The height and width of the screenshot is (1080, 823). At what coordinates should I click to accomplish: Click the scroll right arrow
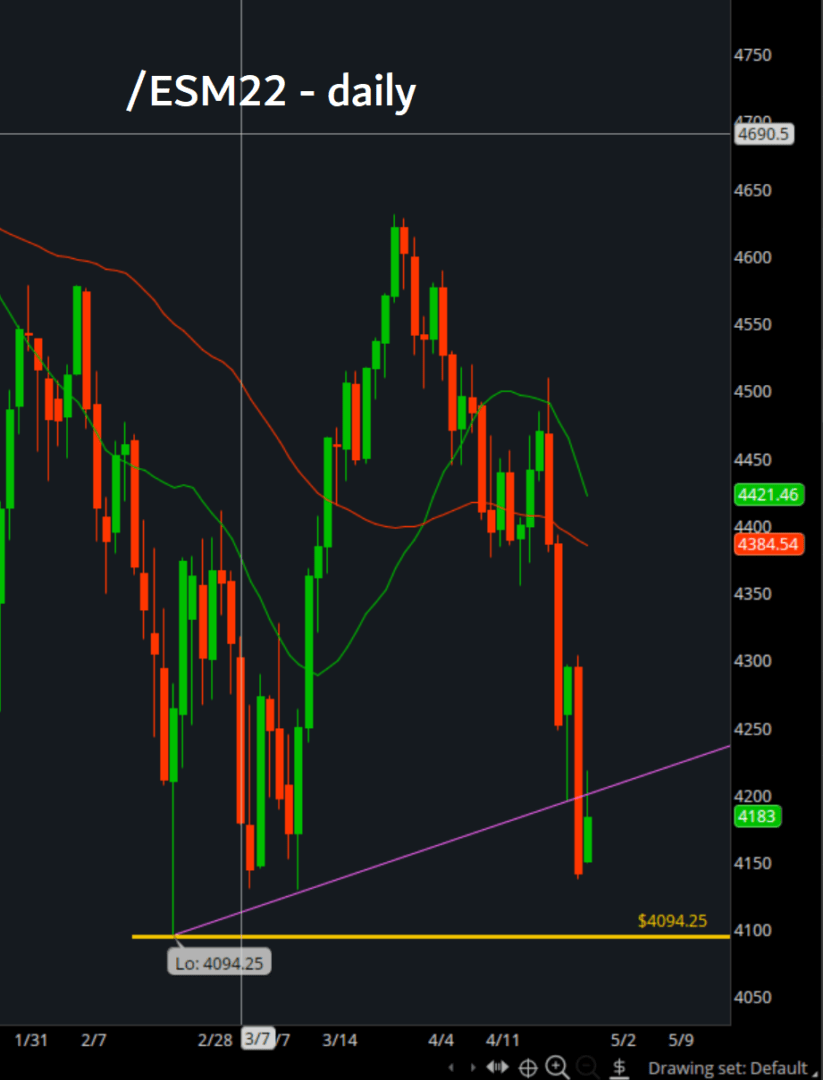474,1067
